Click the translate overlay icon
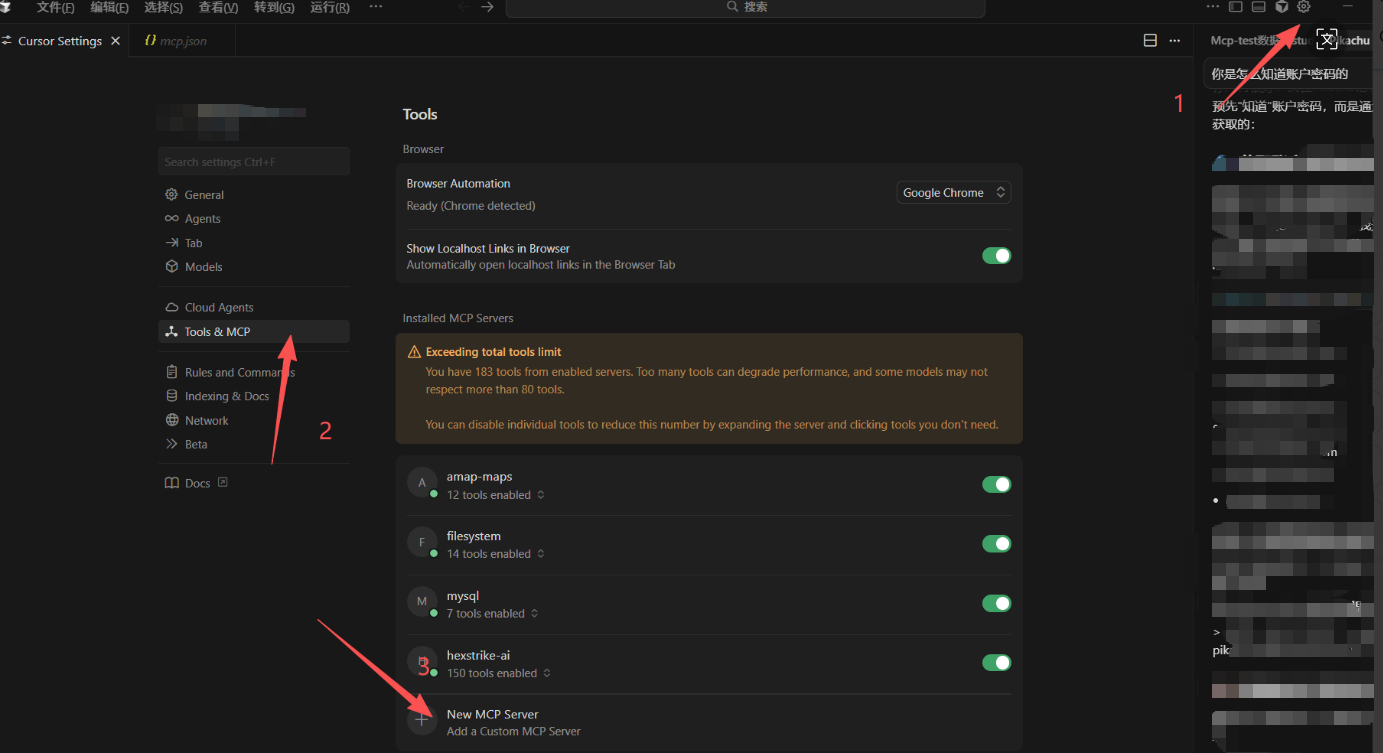This screenshot has width=1383, height=753. coord(1327,39)
